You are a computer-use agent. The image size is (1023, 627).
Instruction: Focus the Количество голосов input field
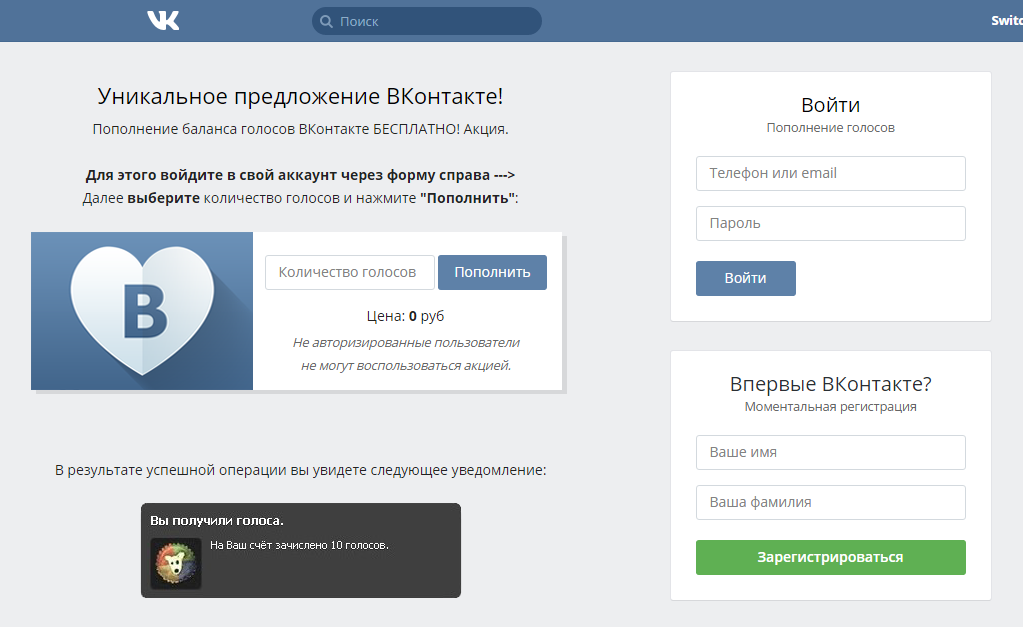pyautogui.click(x=350, y=272)
